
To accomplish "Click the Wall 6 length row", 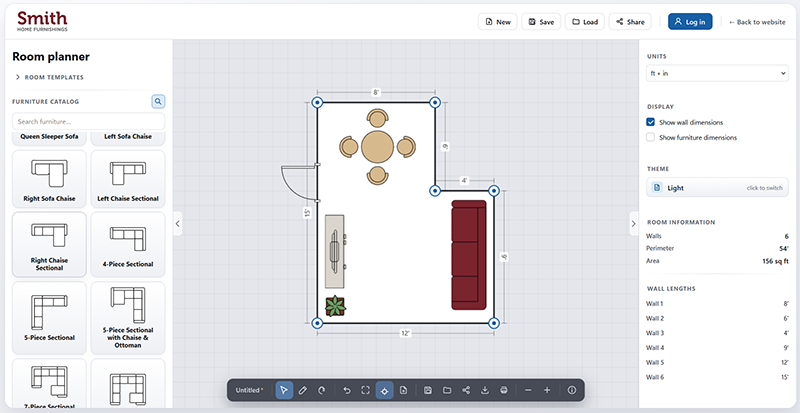I will [x=717, y=377].
